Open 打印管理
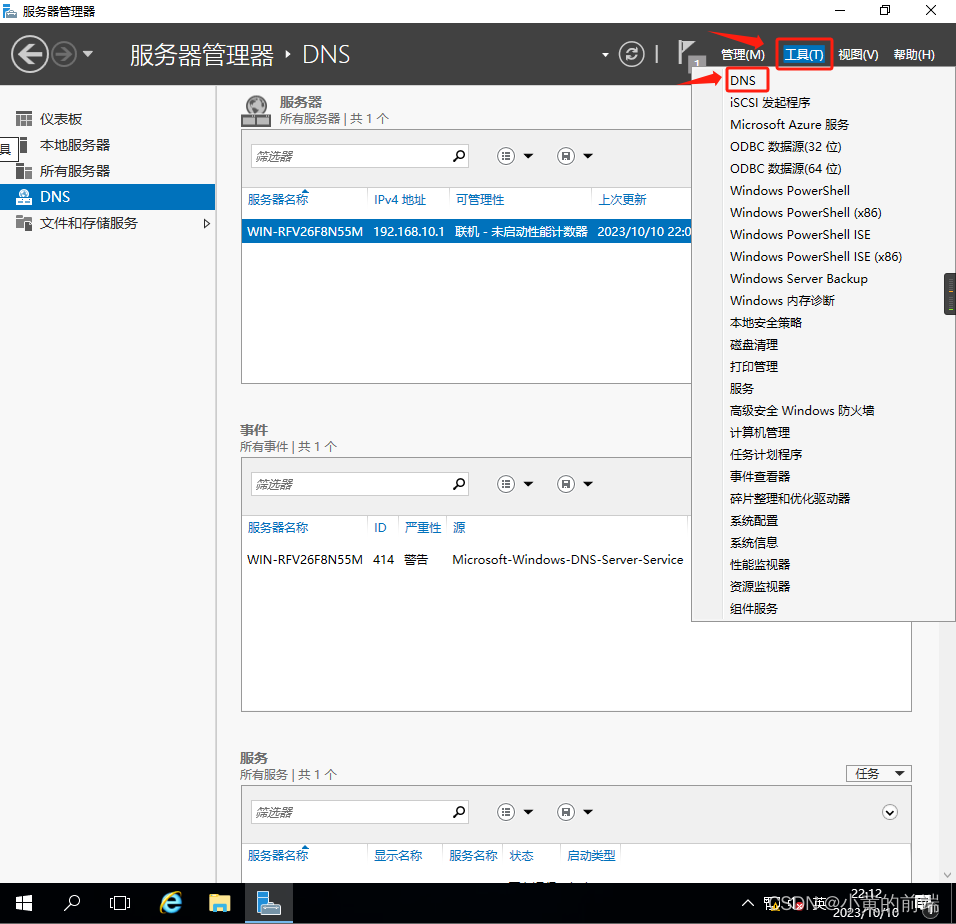 pos(754,366)
